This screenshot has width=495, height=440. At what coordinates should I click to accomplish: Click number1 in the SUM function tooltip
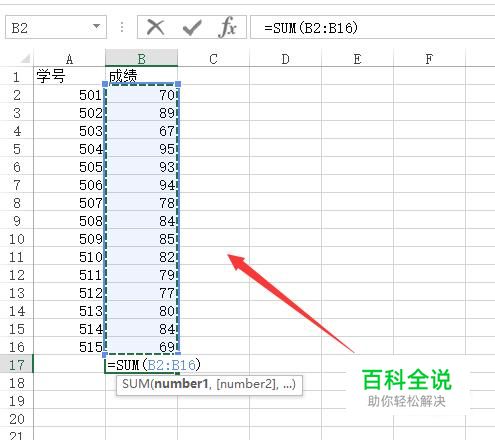click(x=181, y=384)
